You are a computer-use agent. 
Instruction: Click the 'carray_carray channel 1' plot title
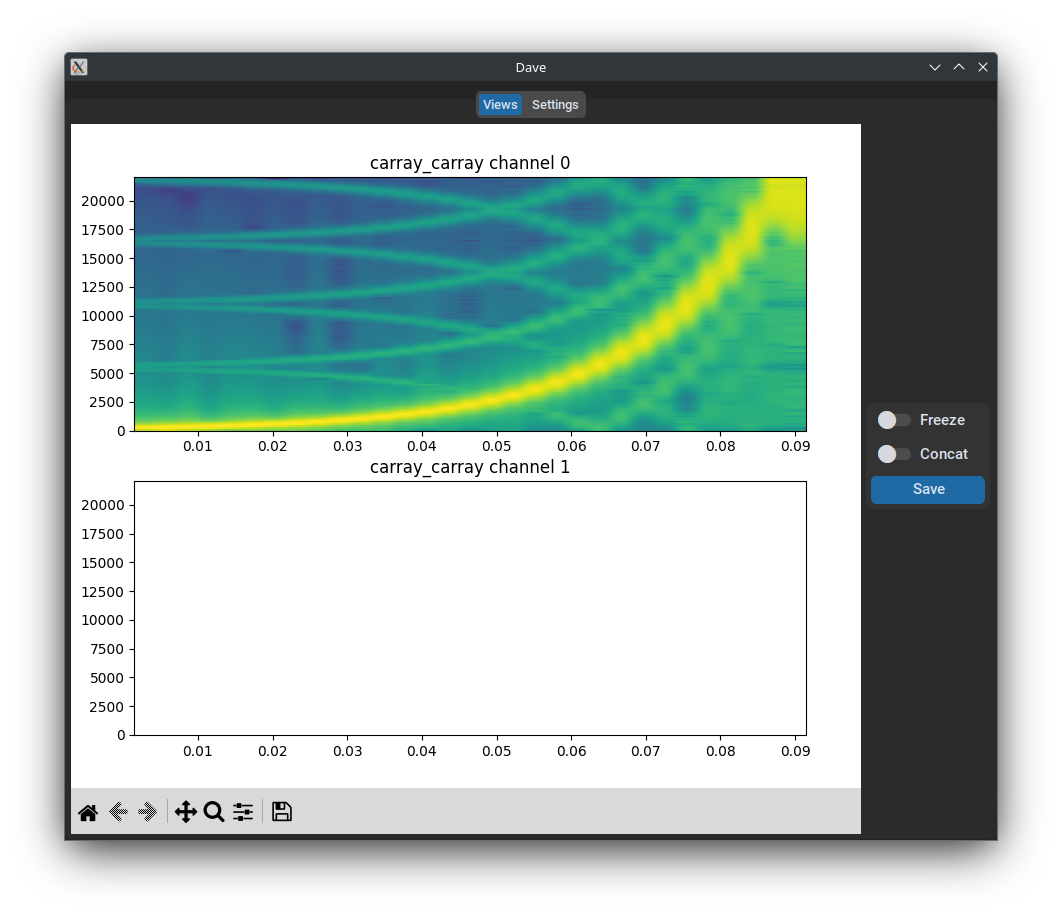pos(470,467)
